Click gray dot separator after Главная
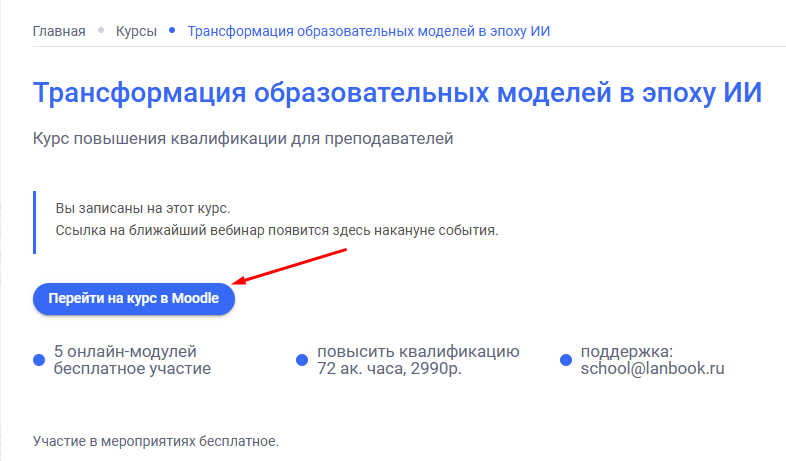Image resolution: width=786 pixels, height=461 pixels. [x=101, y=31]
